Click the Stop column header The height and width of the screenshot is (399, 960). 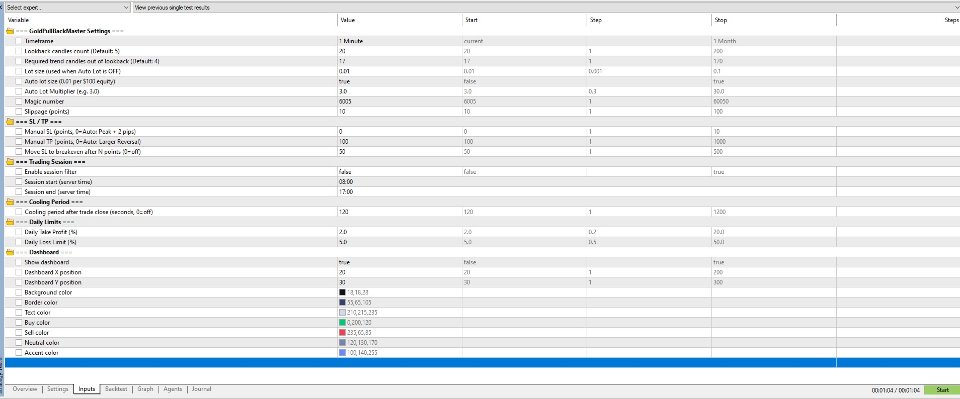pyautogui.click(x=774, y=20)
